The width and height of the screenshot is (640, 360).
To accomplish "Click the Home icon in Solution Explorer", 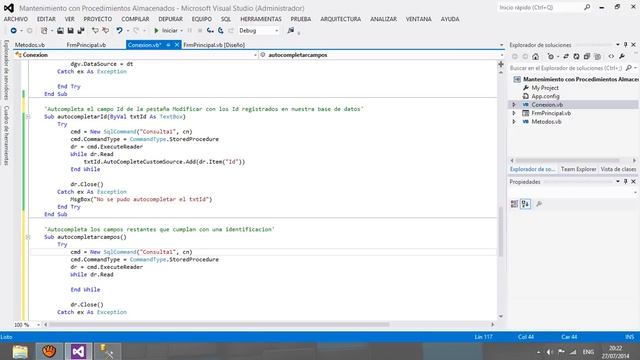I will 536,57.
